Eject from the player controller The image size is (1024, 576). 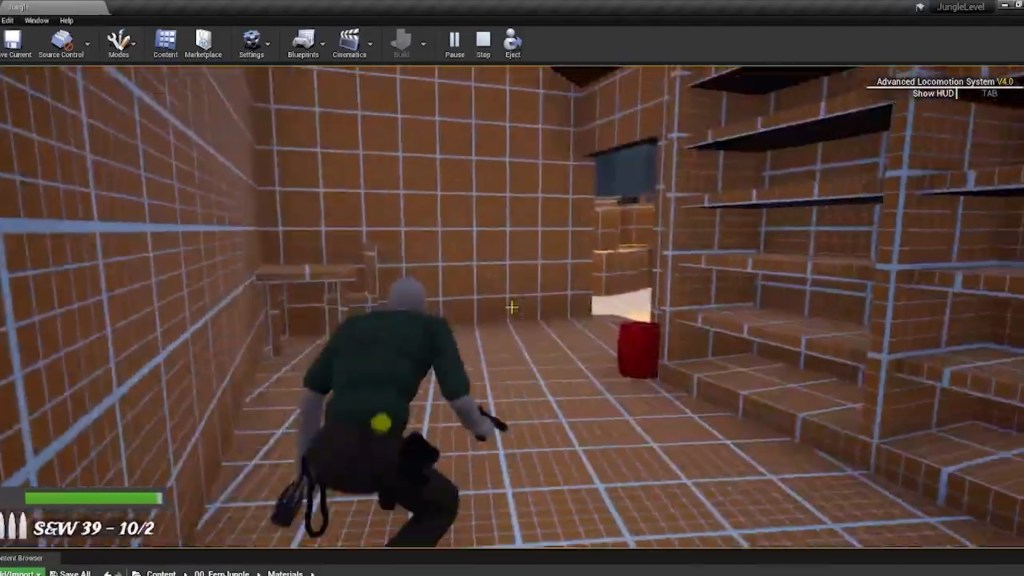pos(512,41)
